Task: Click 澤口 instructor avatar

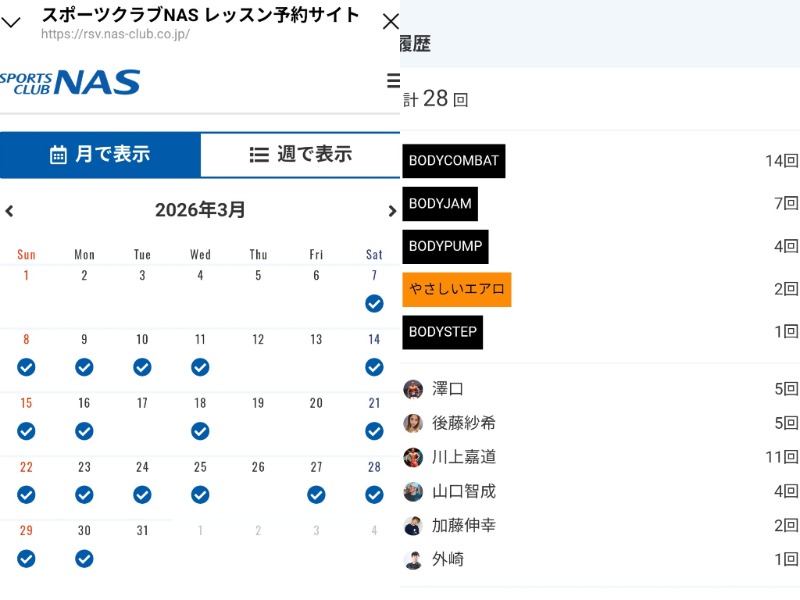Action: [413, 389]
